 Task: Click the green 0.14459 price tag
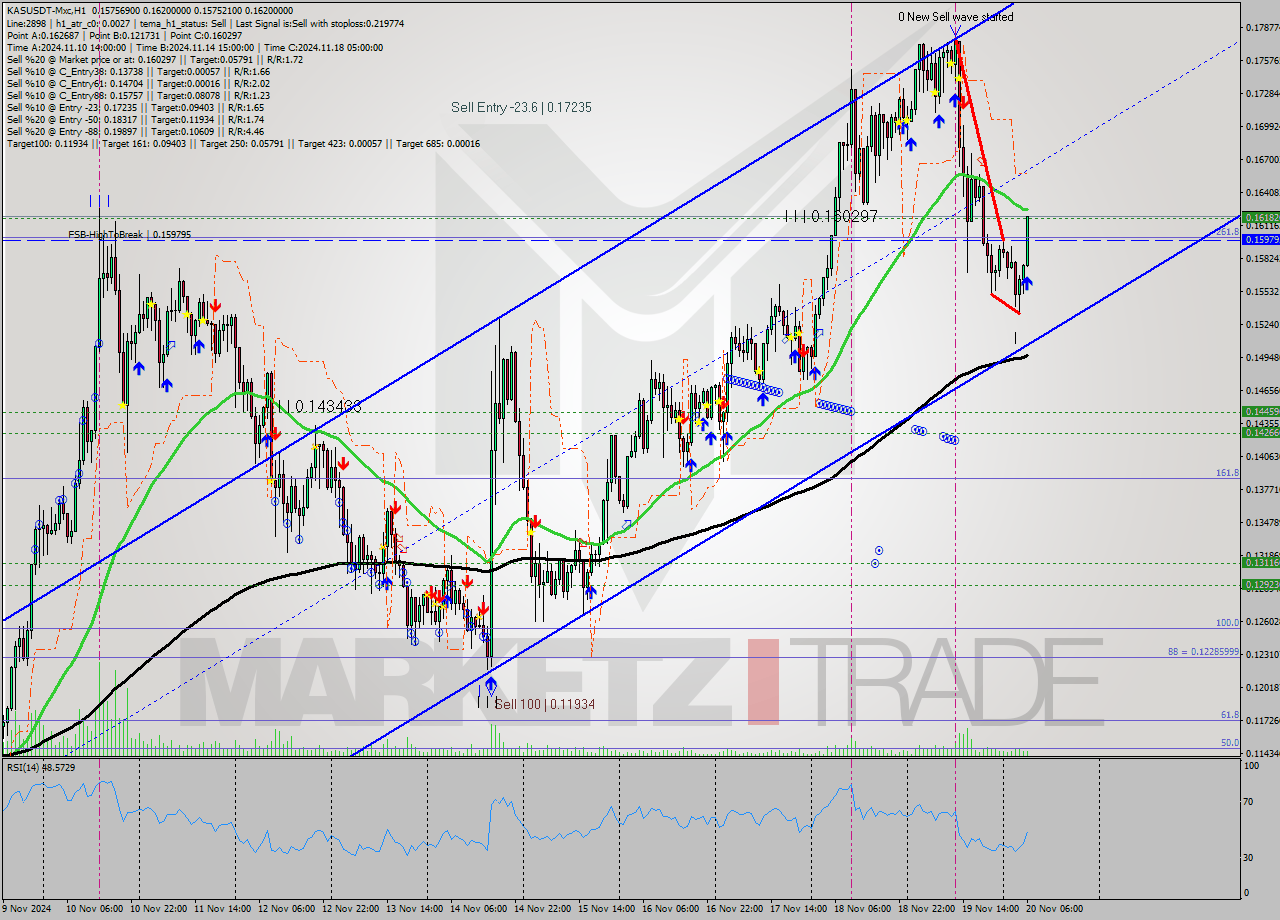pyautogui.click(x=1261, y=411)
